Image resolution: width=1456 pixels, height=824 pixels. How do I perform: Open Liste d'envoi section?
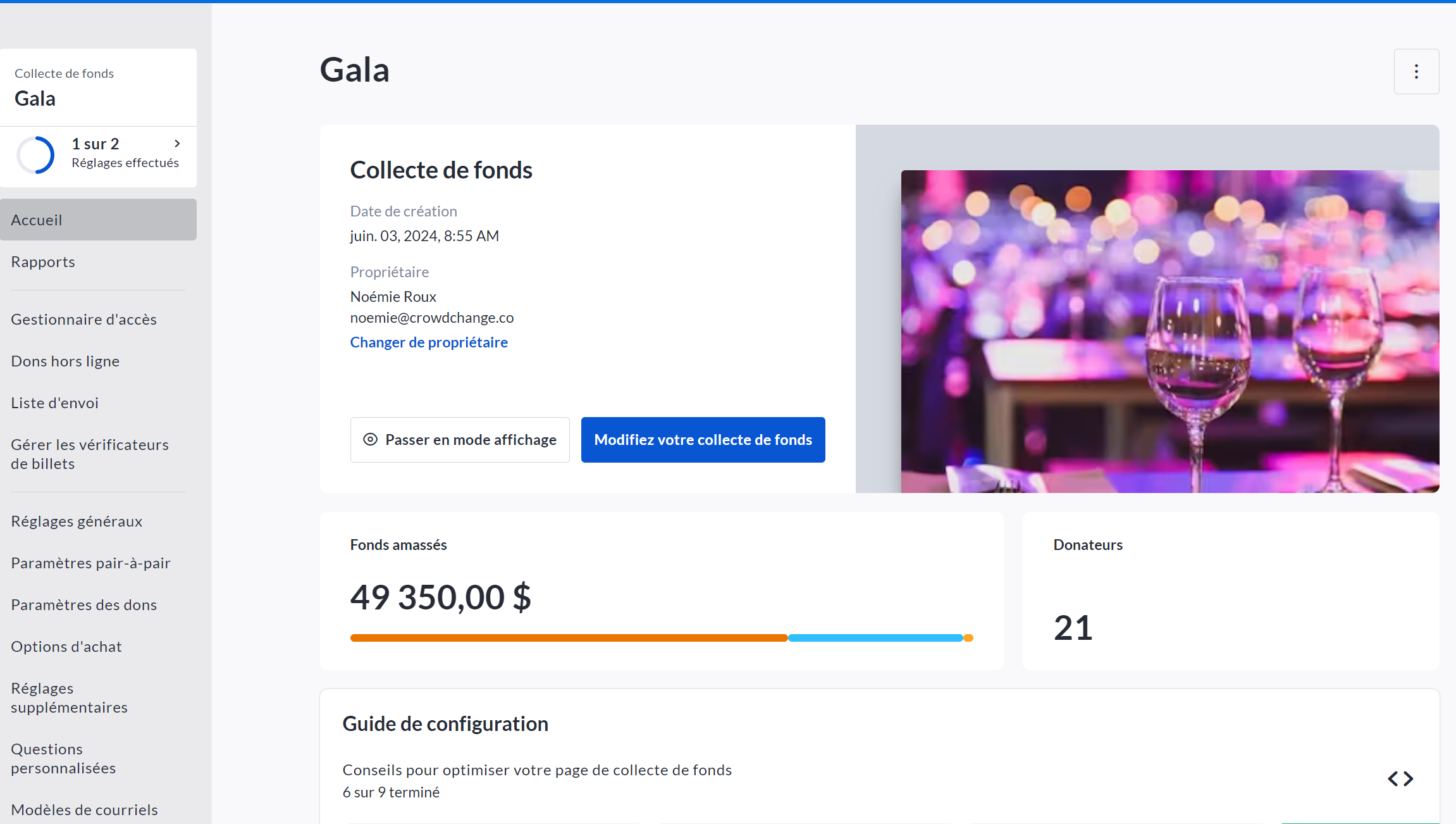click(x=54, y=403)
